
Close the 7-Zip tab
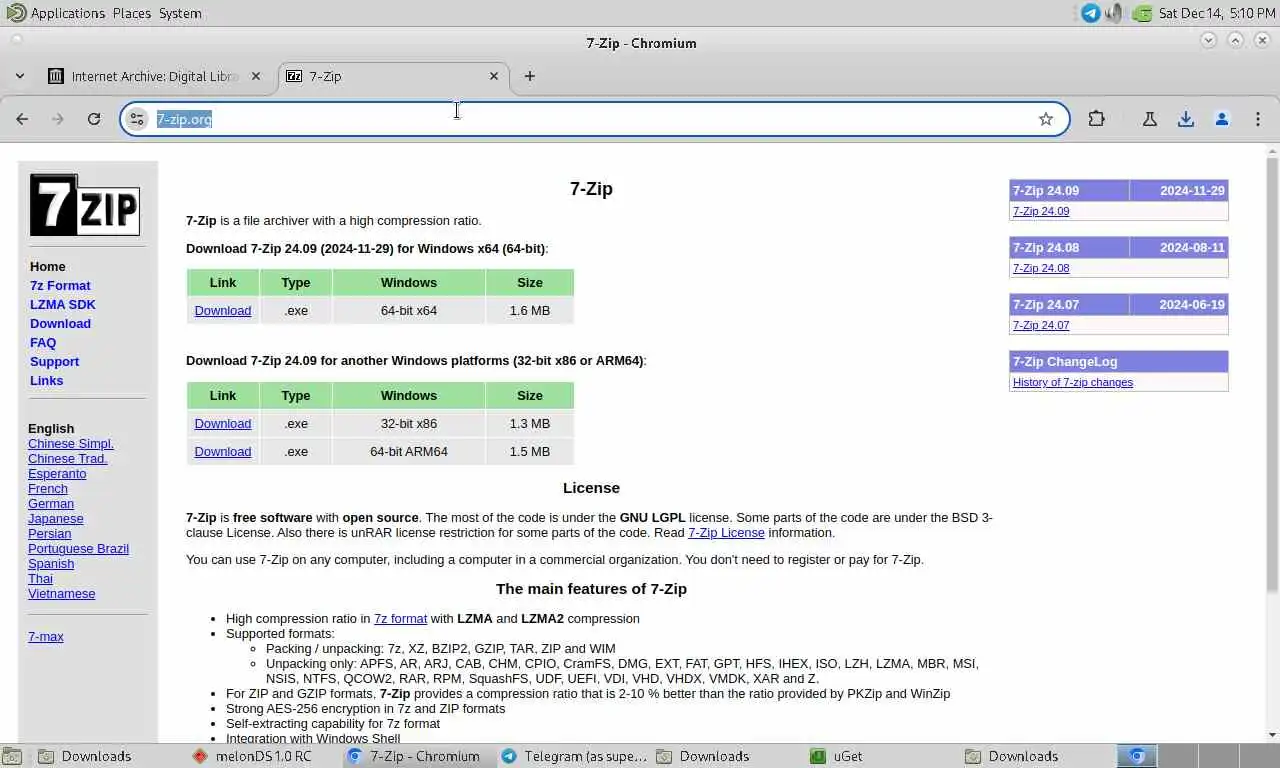(x=494, y=76)
